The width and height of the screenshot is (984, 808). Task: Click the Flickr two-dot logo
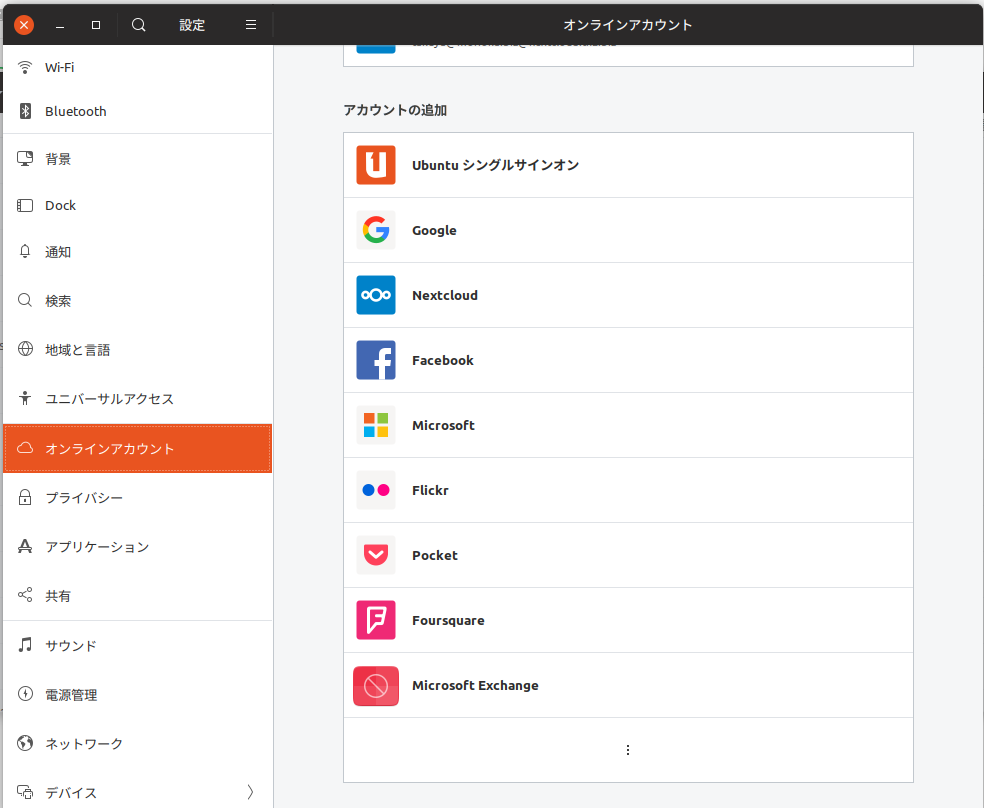click(376, 490)
